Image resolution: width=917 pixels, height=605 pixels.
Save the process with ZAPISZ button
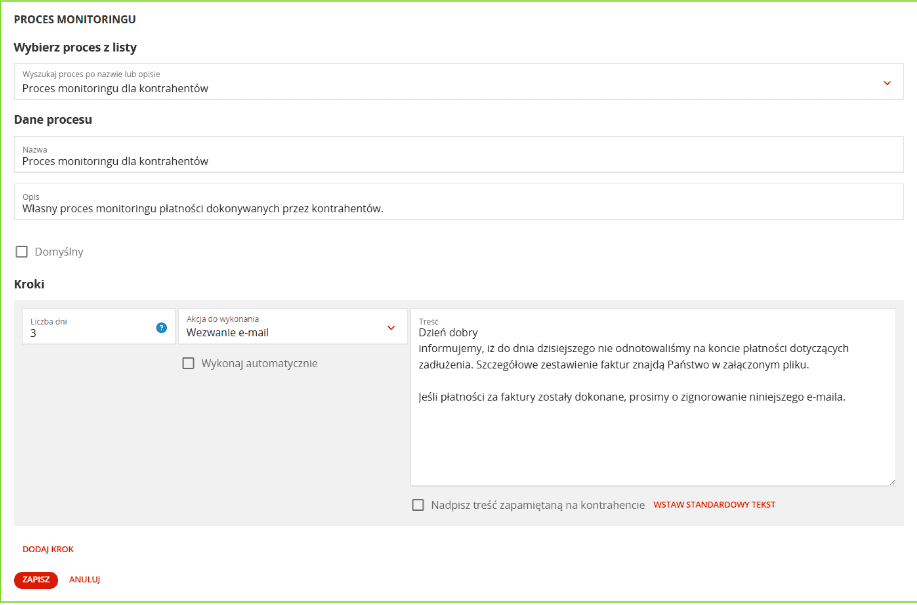click(36, 580)
